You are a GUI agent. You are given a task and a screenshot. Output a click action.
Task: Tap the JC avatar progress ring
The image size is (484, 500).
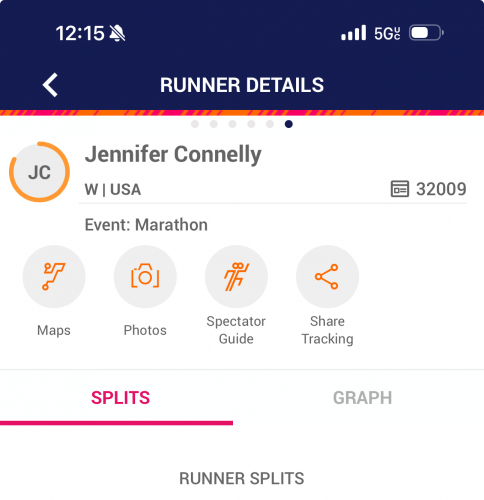click(39, 172)
